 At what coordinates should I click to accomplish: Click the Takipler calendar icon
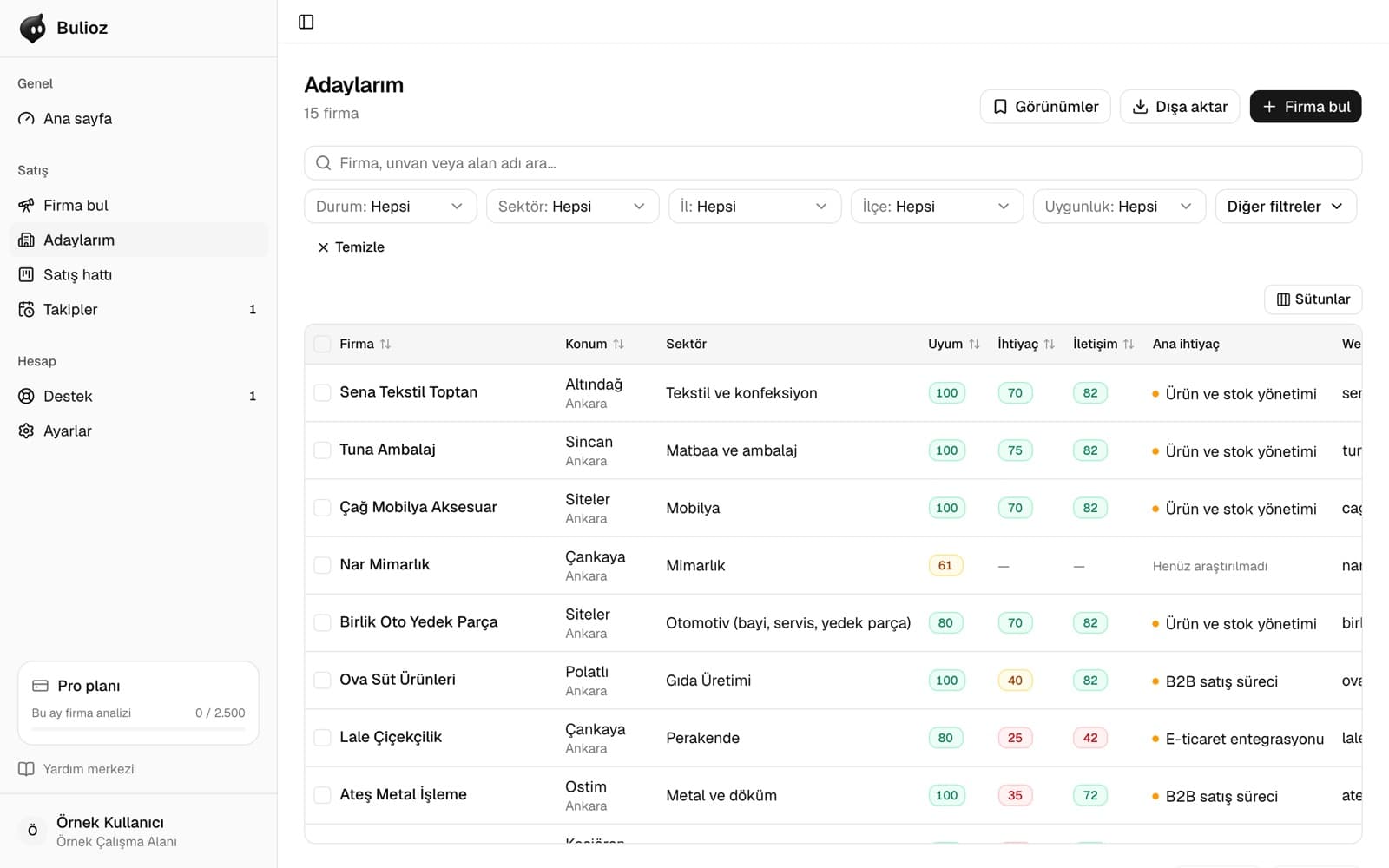[27, 310]
